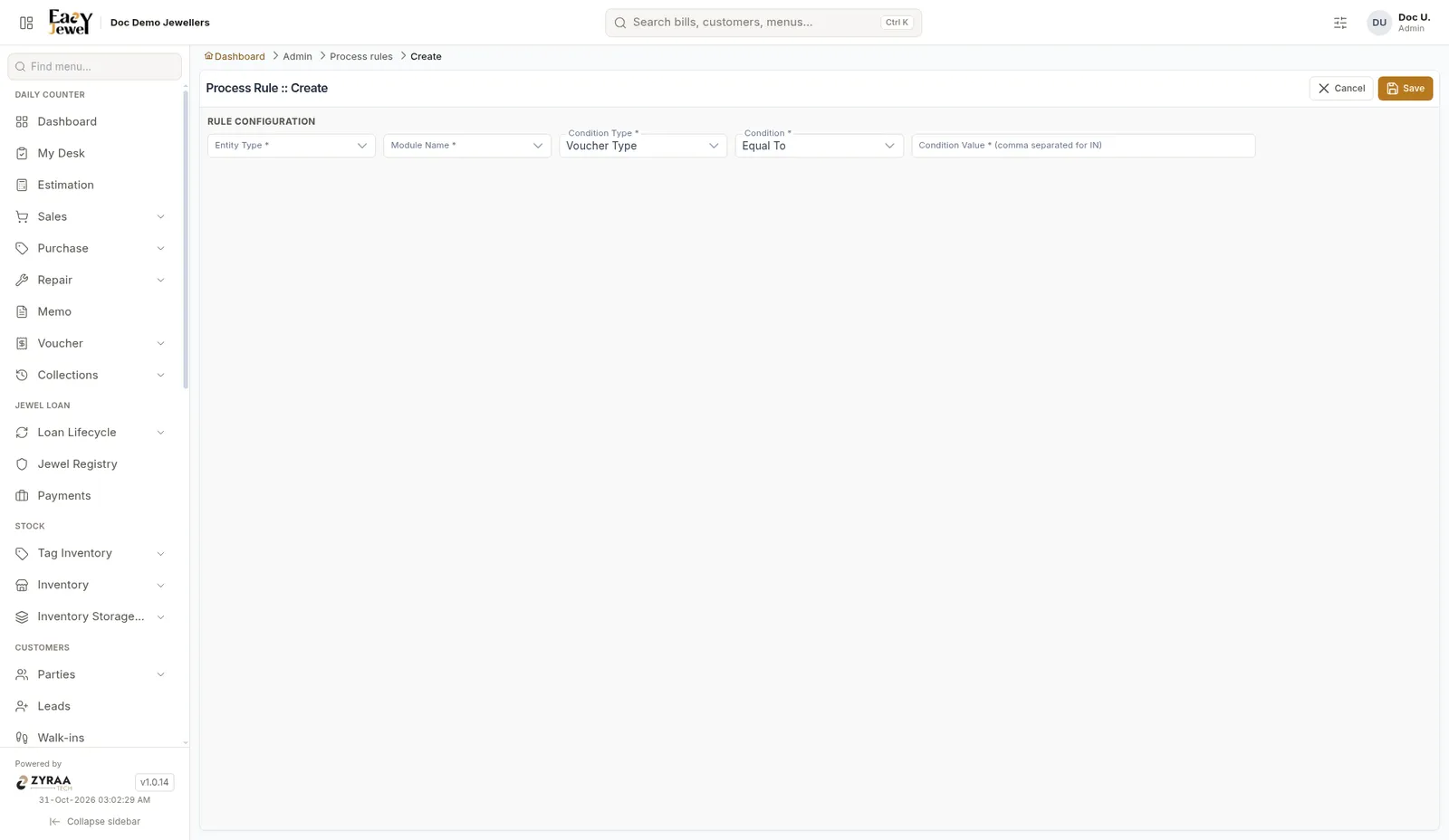
Task: Click the DU user avatar
Action: pyautogui.click(x=1379, y=23)
